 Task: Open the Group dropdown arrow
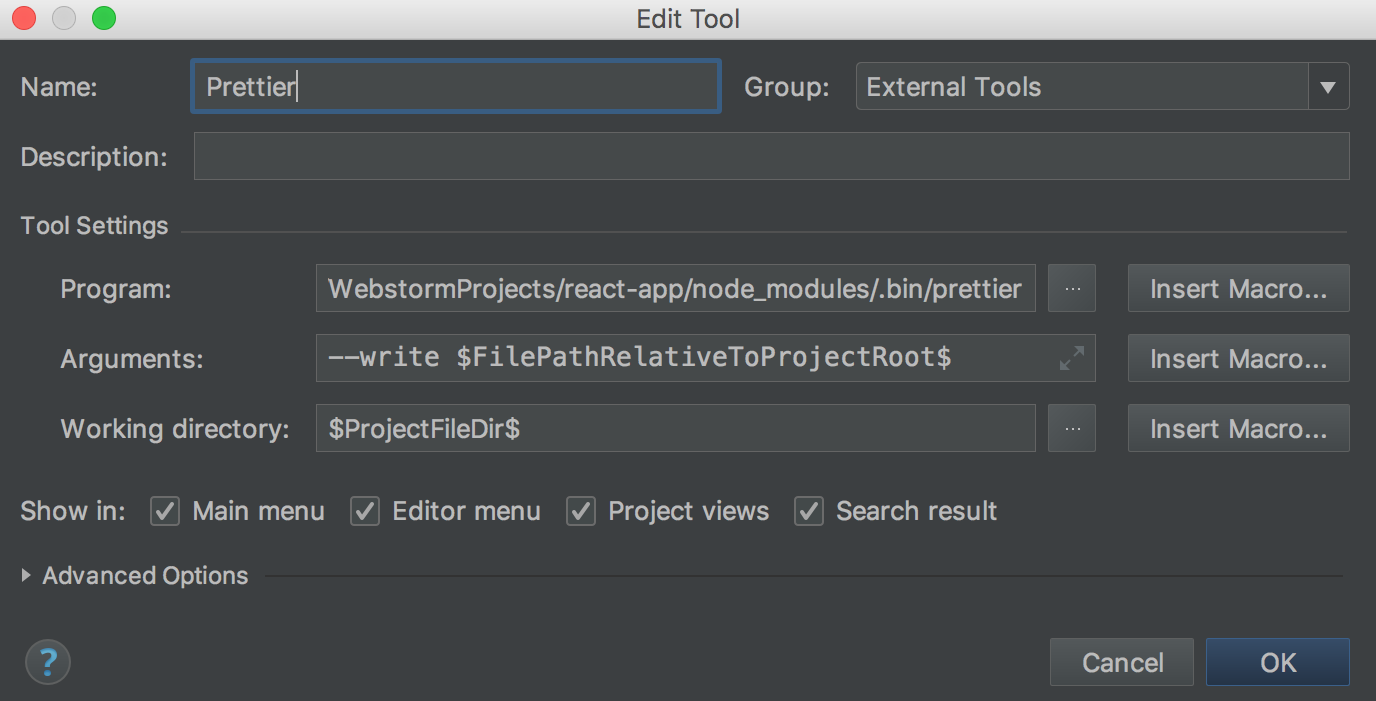coord(1328,87)
